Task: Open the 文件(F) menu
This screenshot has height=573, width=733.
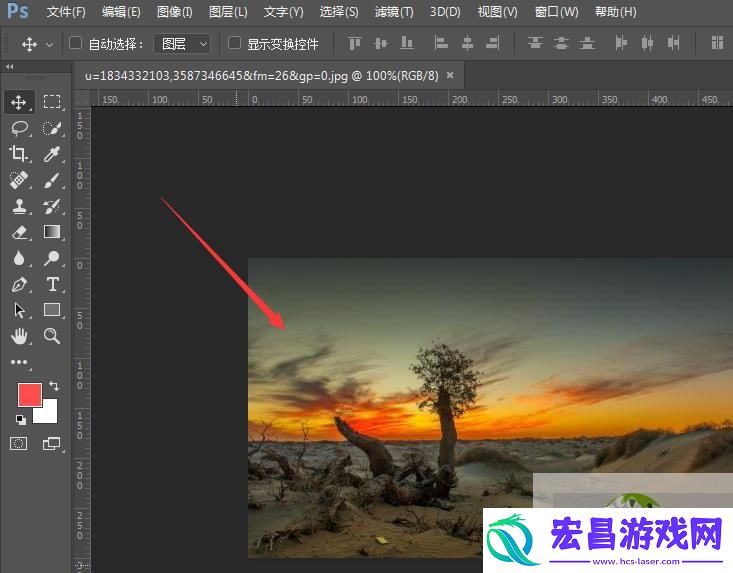Action: [x=66, y=11]
